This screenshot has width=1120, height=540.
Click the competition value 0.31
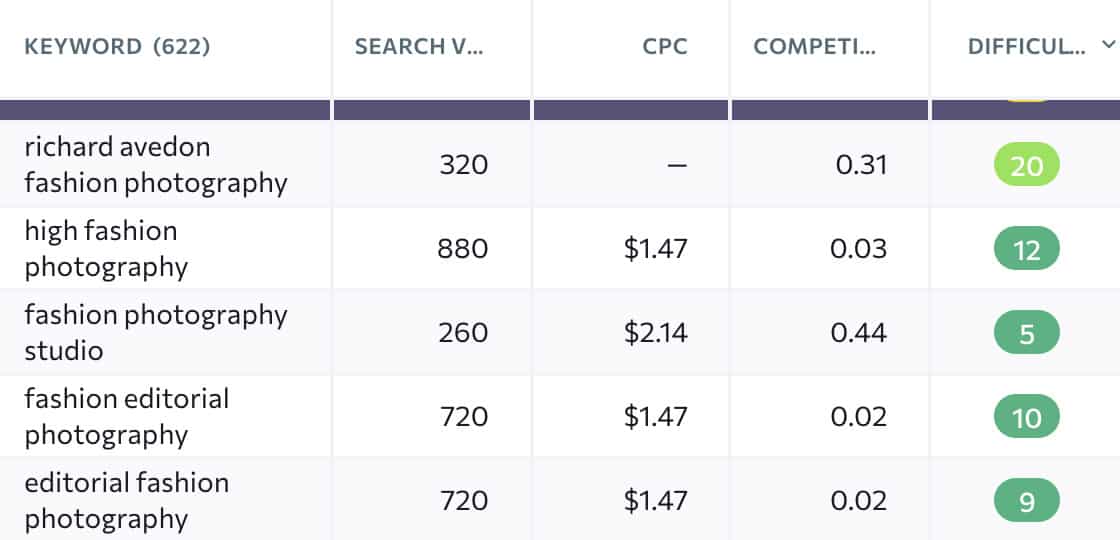(x=861, y=165)
